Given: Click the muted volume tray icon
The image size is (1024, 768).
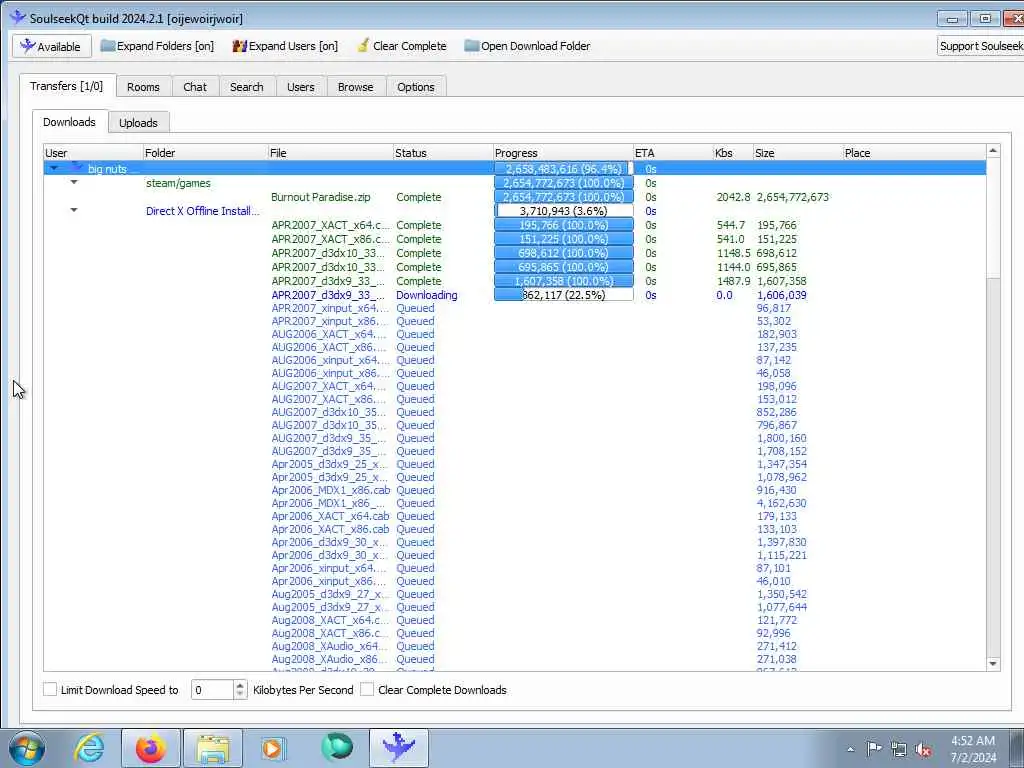Looking at the screenshot, I should pyautogui.click(x=923, y=749).
